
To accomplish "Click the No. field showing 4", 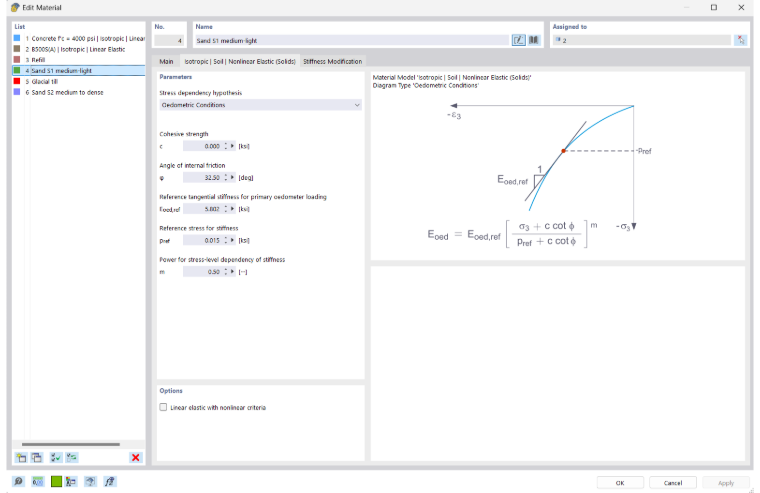I will click(169, 41).
